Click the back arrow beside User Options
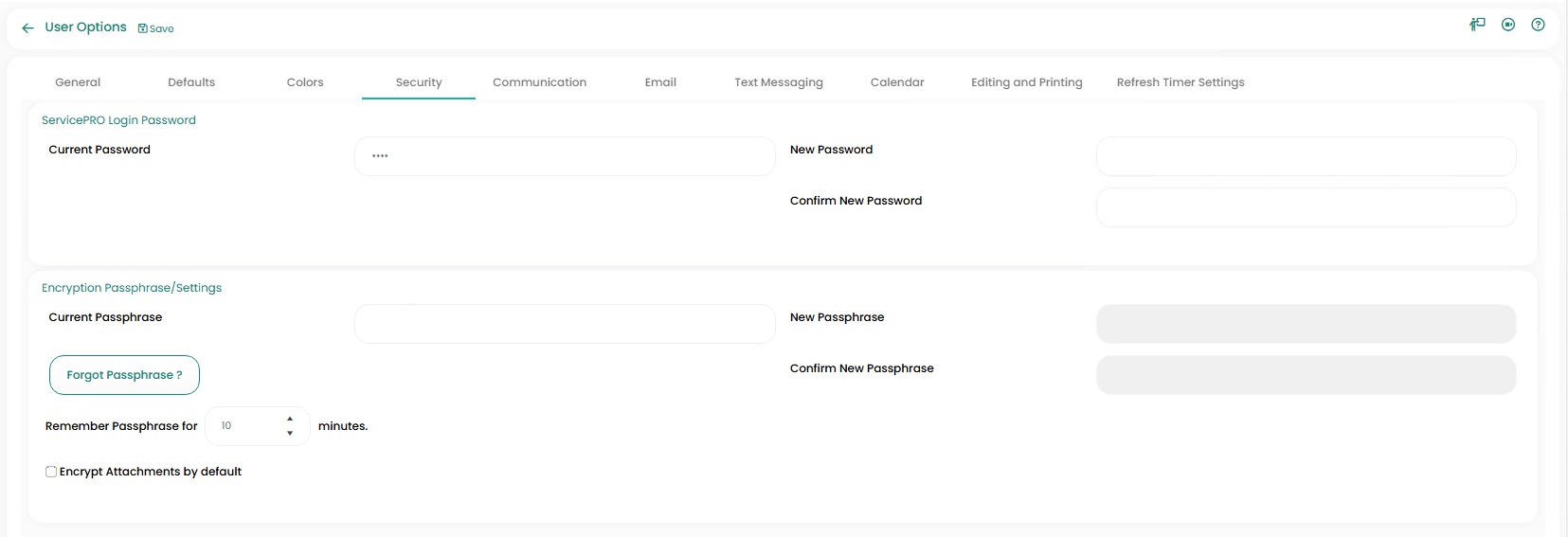The image size is (1568, 537). [x=27, y=28]
